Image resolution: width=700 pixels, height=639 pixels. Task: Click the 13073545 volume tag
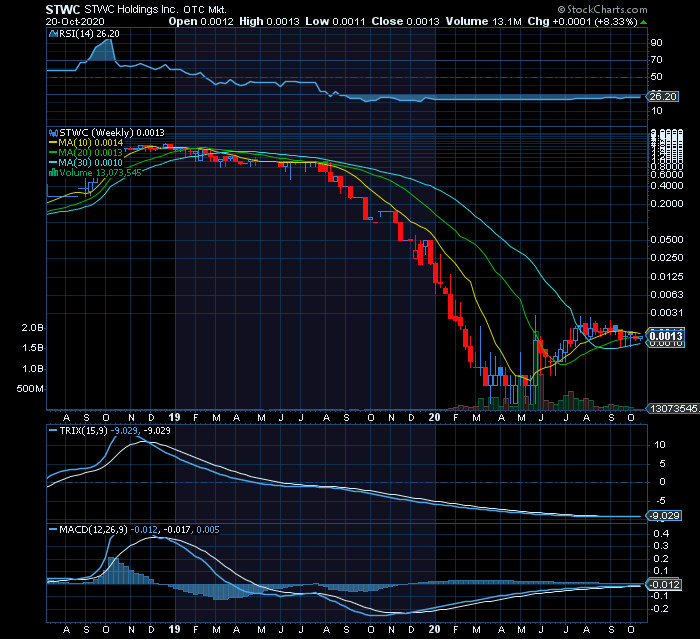click(x=674, y=409)
